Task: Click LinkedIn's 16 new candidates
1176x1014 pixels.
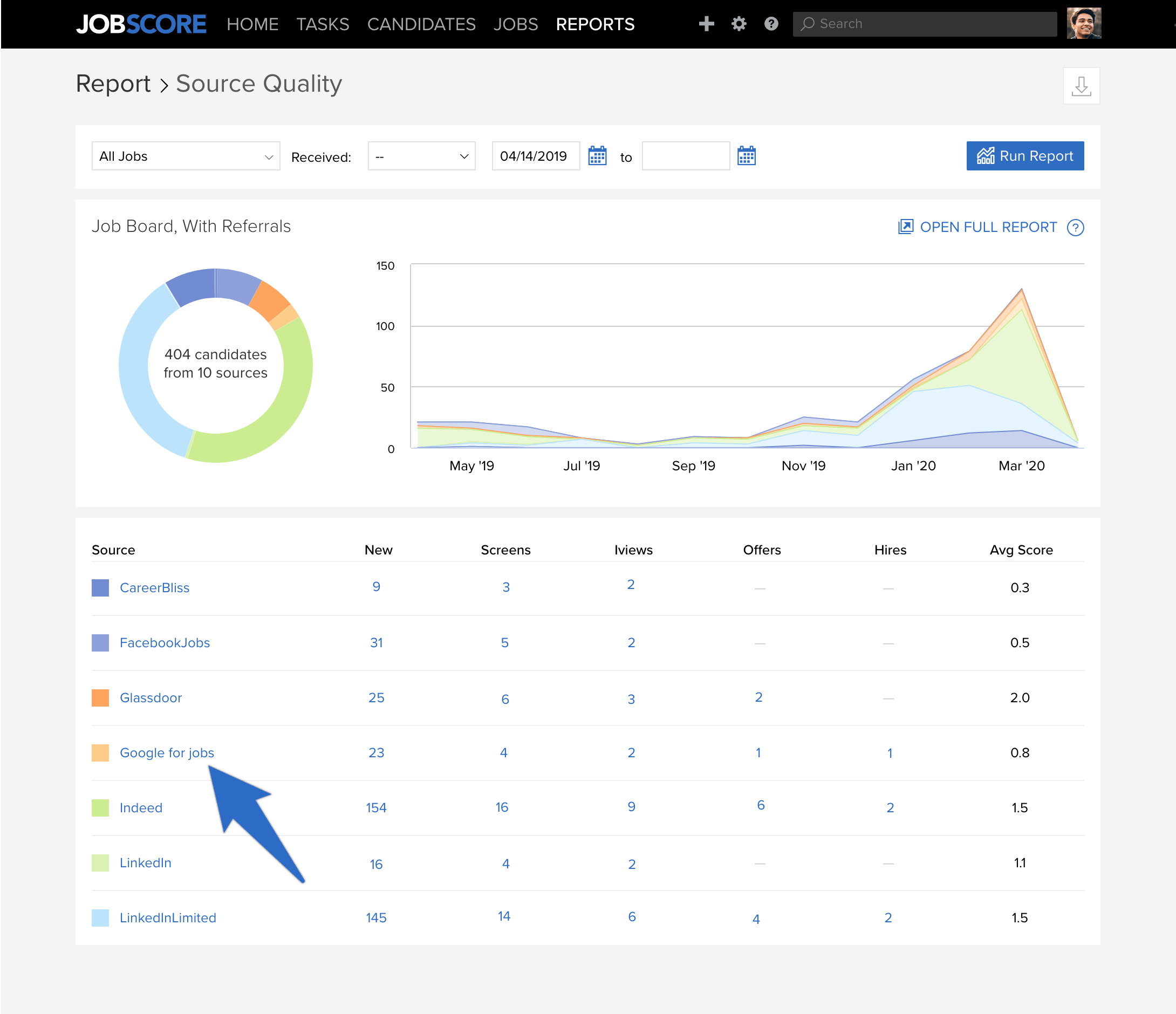Action: [x=377, y=864]
